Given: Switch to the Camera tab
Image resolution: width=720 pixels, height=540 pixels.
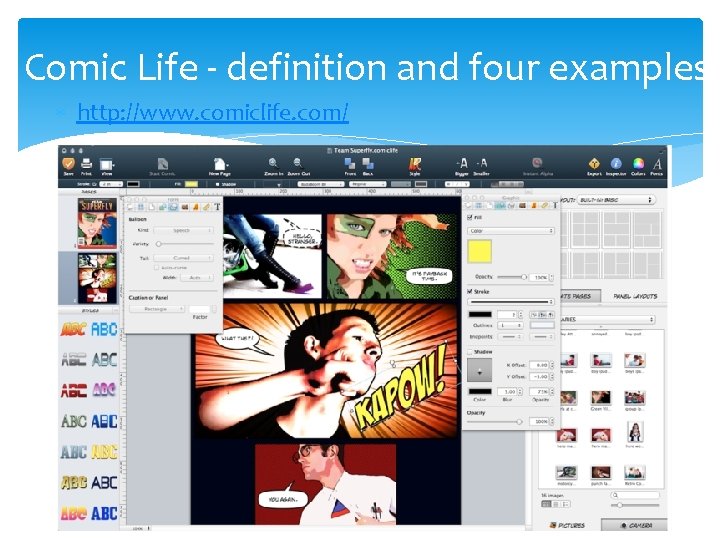Looking at the screenshot, I should coord(634,525).
